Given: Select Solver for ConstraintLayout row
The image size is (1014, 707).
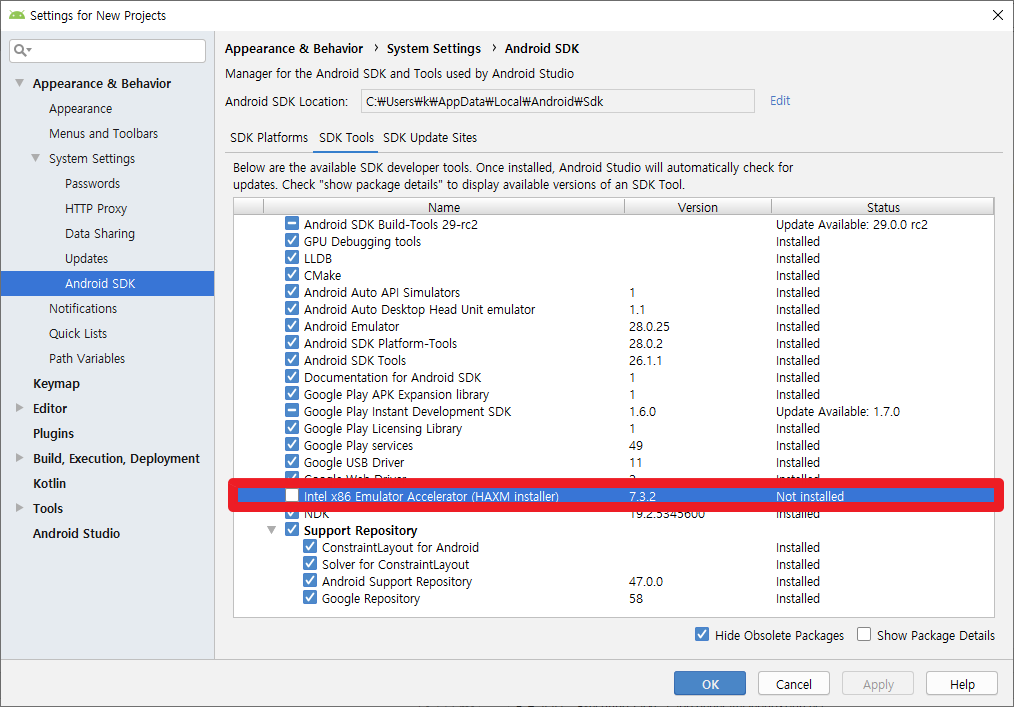Looking at the screenshot, I should pos(614,564).
